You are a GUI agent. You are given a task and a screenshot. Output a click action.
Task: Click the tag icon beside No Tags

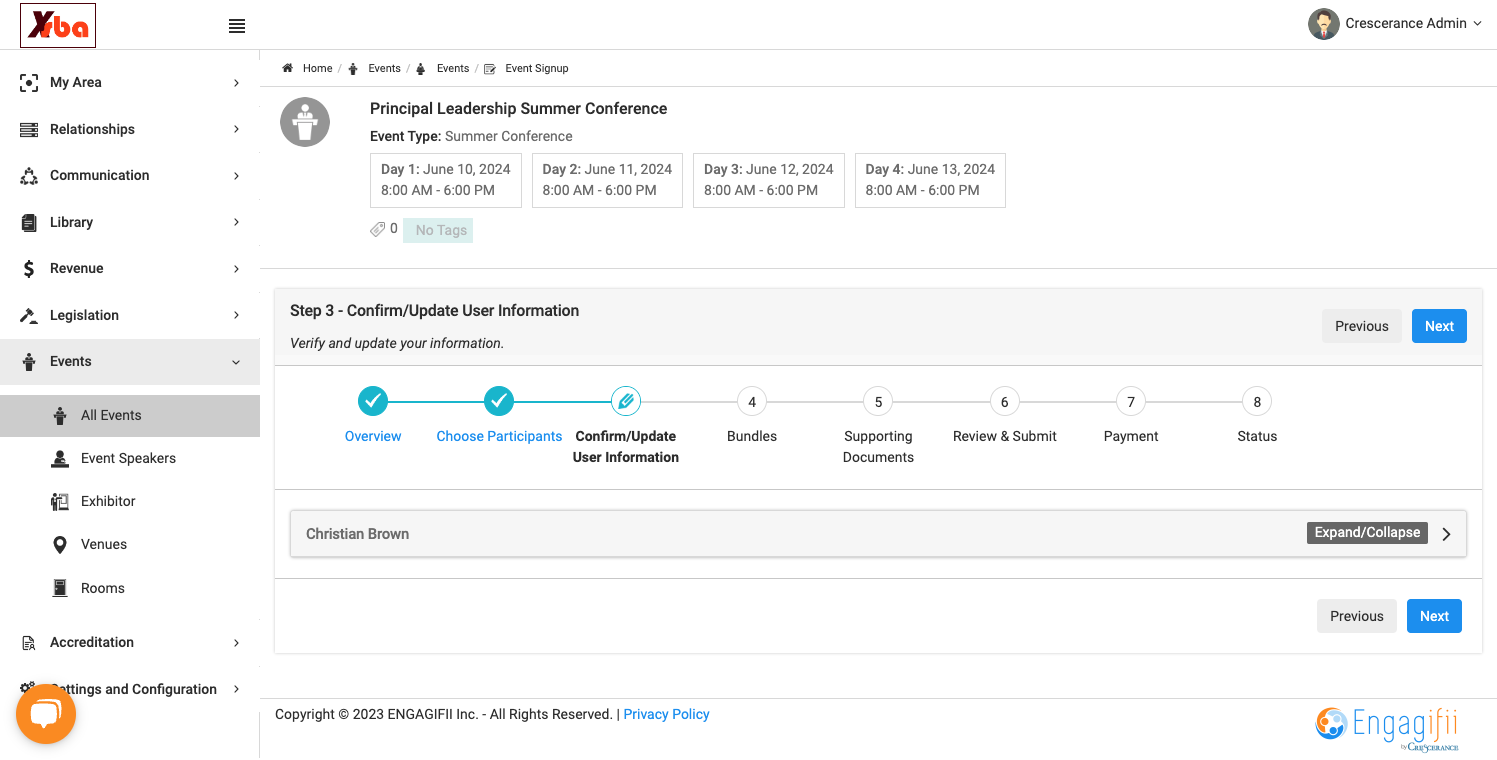click(x=377, y=229)
